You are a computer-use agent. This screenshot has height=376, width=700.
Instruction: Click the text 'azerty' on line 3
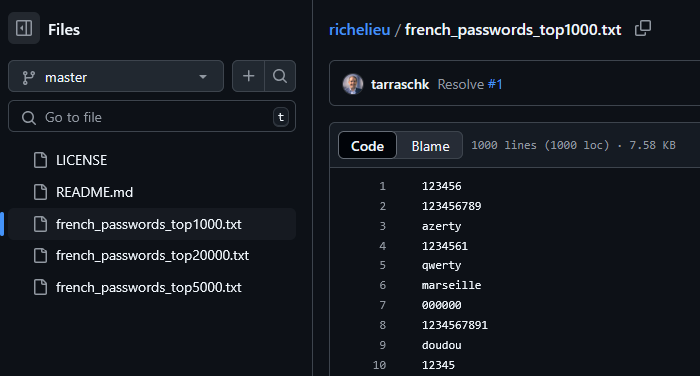coord(442,226)
